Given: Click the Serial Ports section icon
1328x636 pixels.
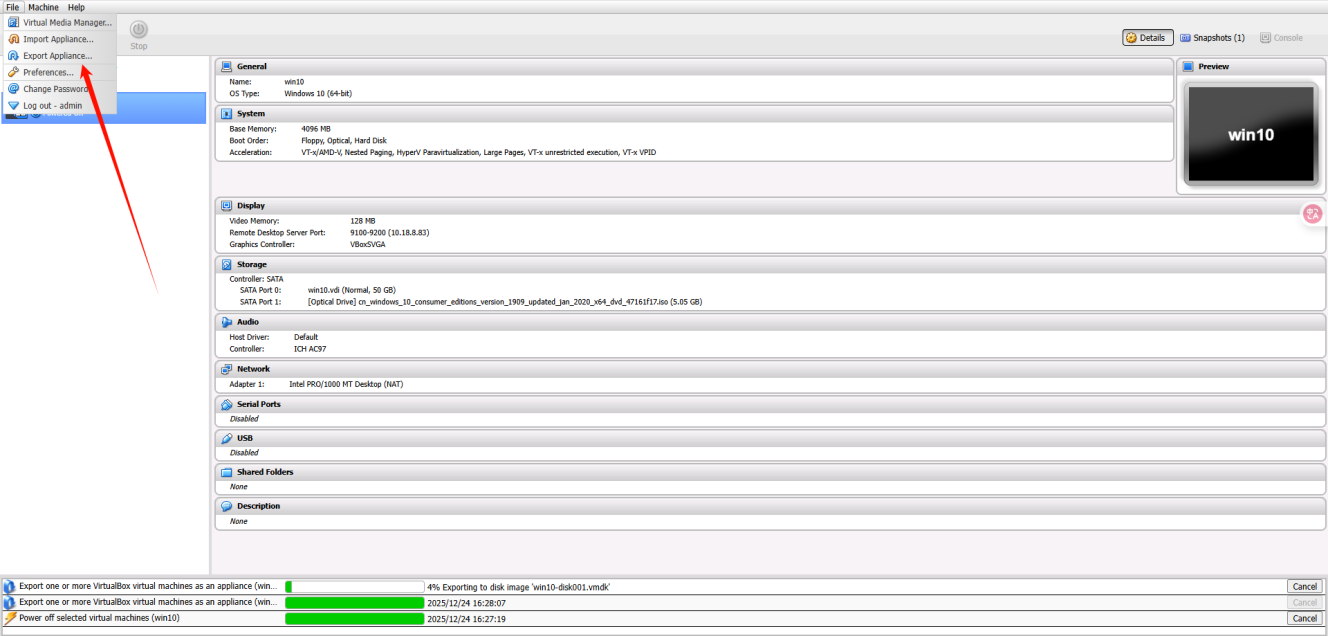Looking at the screenshot, I should pos(226,403).
